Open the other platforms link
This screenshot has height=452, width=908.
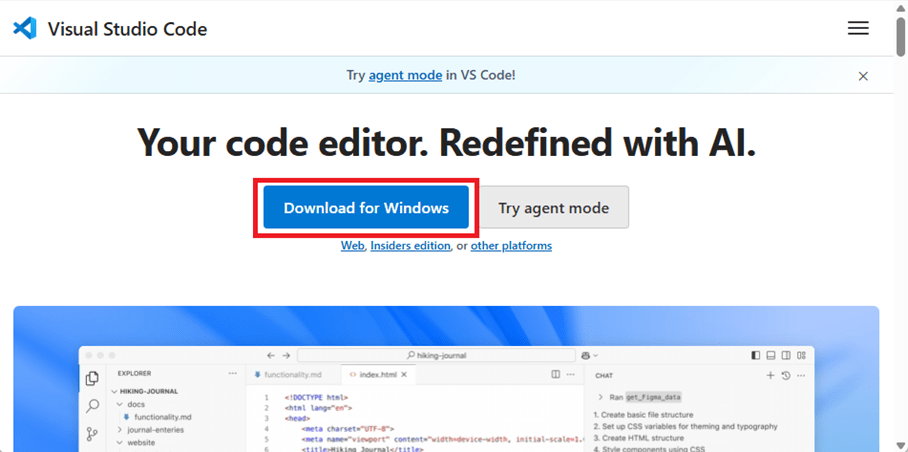(x=511, y=246)
